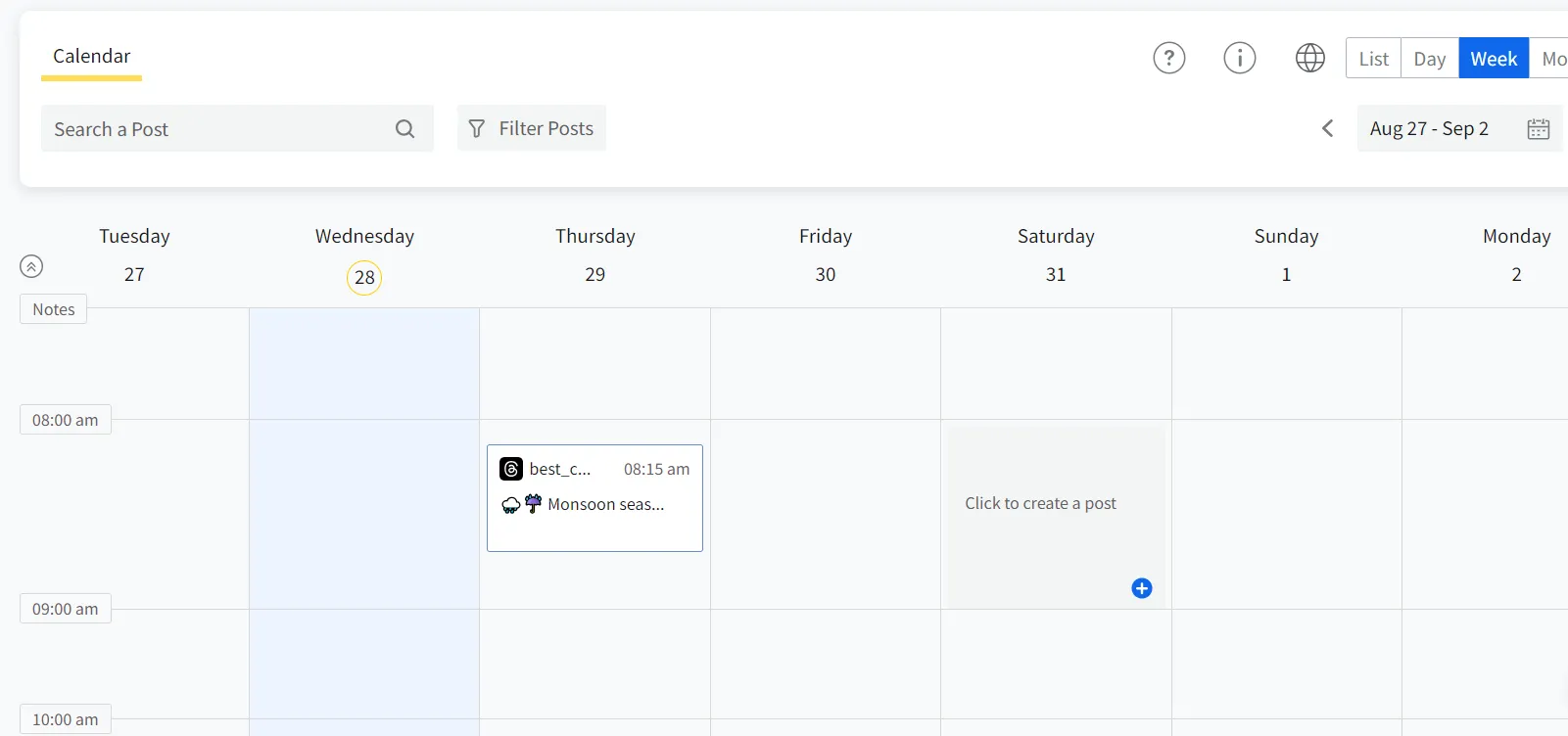Screen dimensions: 1568x736
Task: Click inside the Search a Post field
Action: [x=196, y=128]
